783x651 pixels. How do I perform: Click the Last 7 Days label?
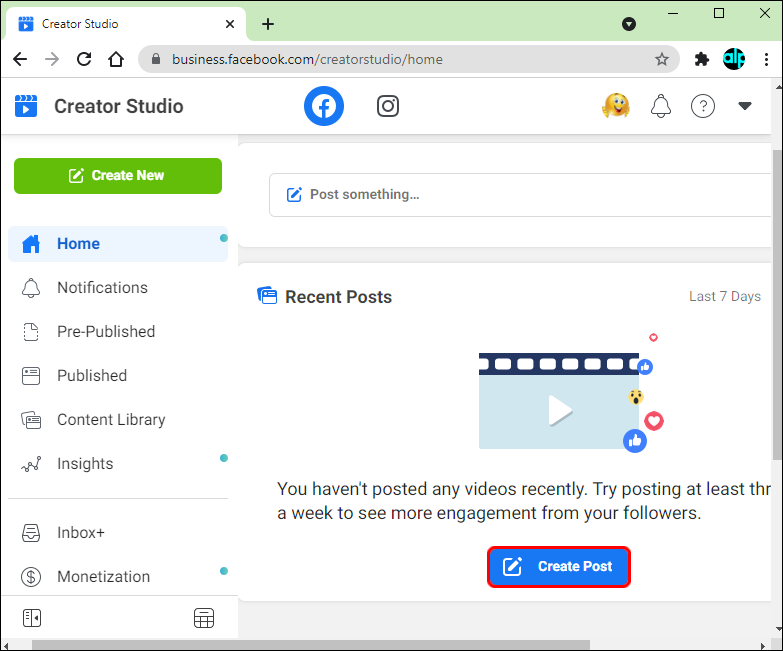coord(725,297)
